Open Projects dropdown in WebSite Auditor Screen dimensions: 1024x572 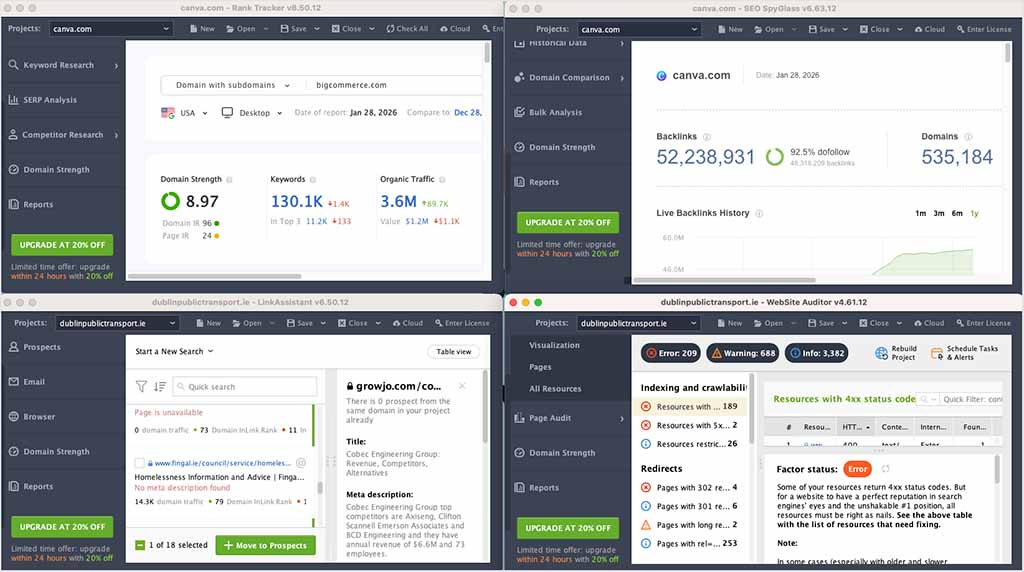(639, 323)
